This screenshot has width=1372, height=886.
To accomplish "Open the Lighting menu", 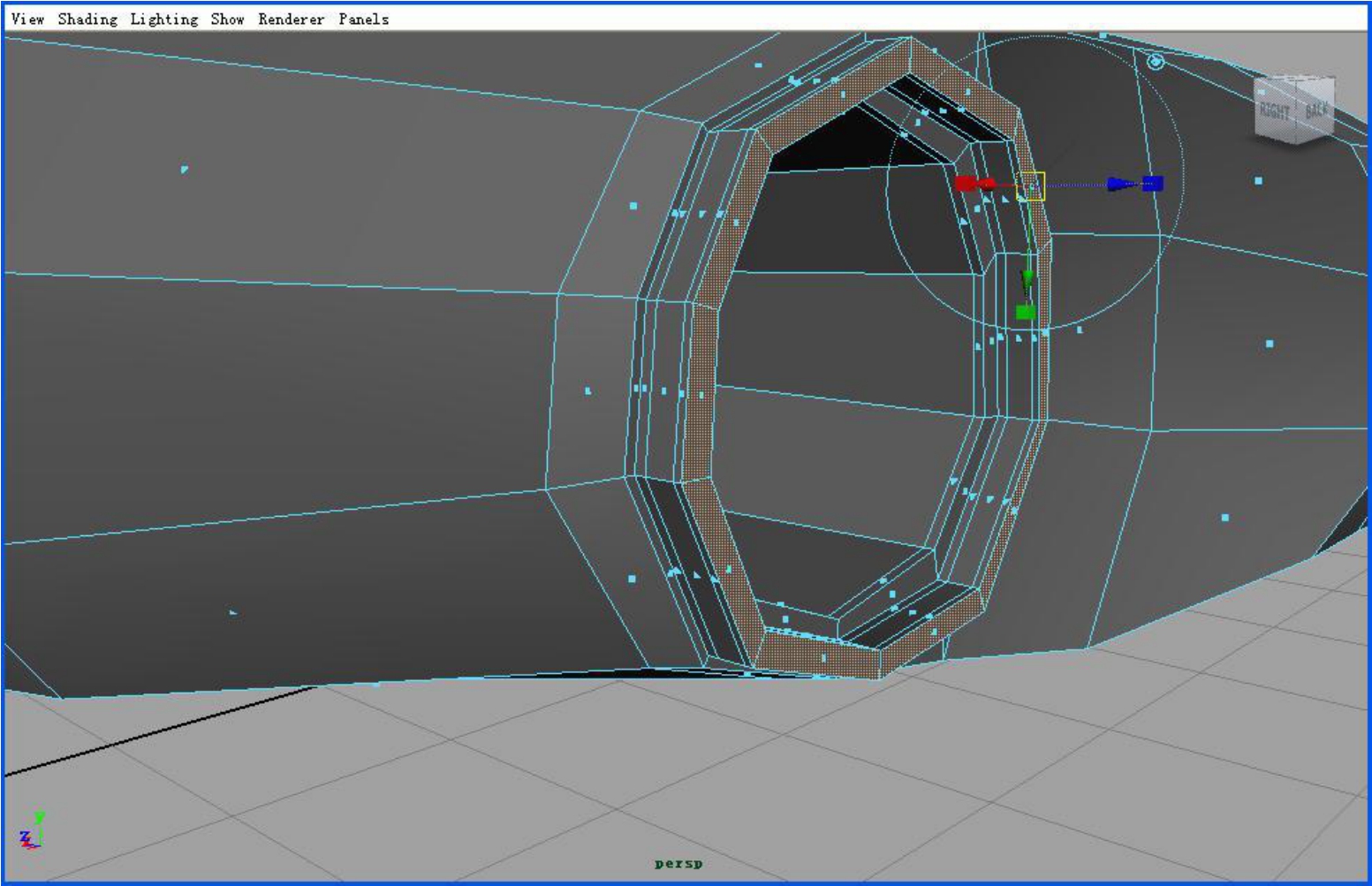I will point(164,19).
